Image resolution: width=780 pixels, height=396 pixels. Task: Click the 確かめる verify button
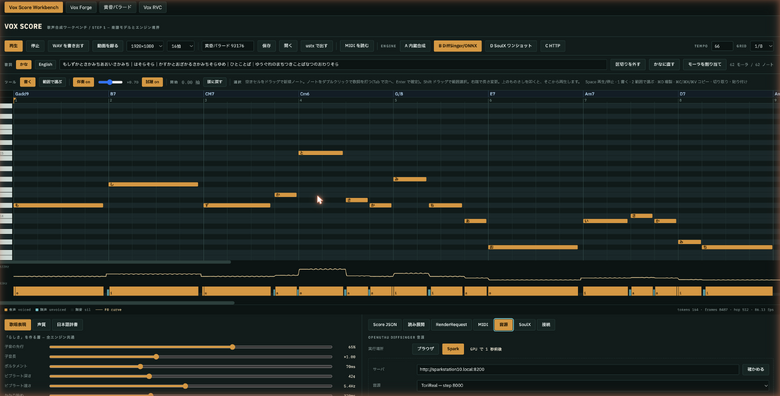pos(756,370)
